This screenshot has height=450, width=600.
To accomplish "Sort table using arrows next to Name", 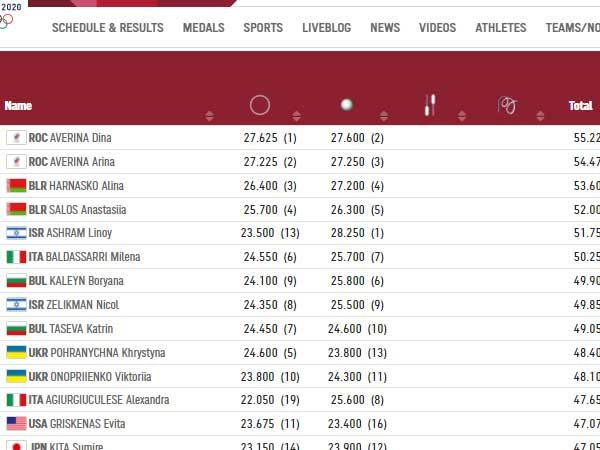I will [209, 116].
